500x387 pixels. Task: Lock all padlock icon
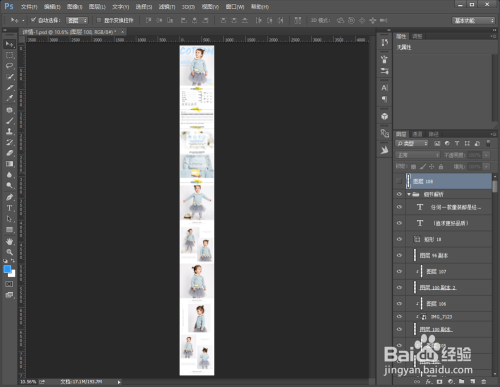click(441, 166)
